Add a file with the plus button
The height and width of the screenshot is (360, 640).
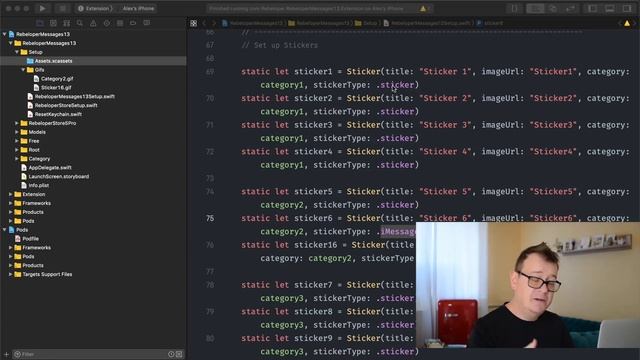(x=6, y=354)
